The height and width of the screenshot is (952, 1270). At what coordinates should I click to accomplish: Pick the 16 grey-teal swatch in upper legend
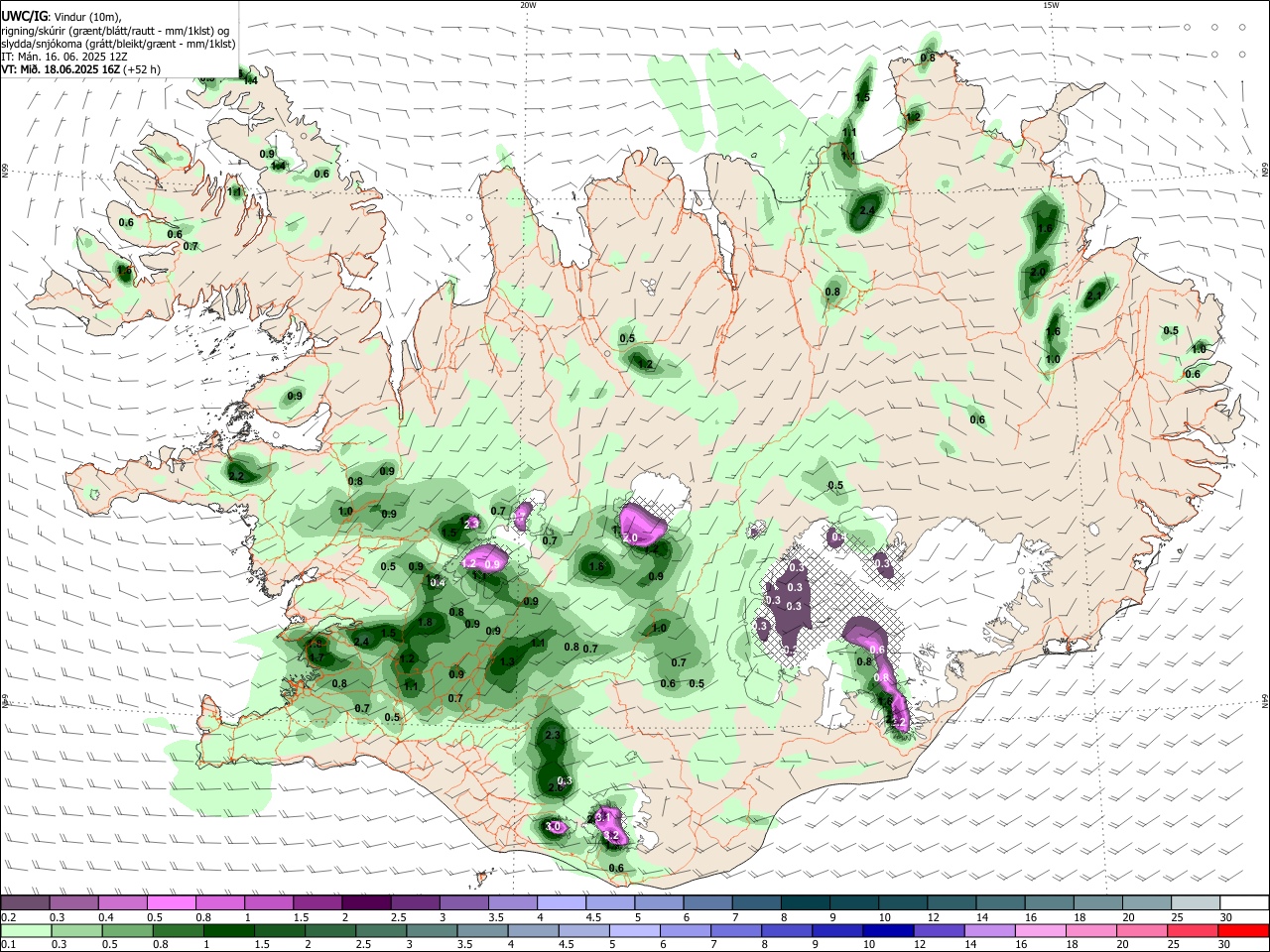click(1050, 902)
